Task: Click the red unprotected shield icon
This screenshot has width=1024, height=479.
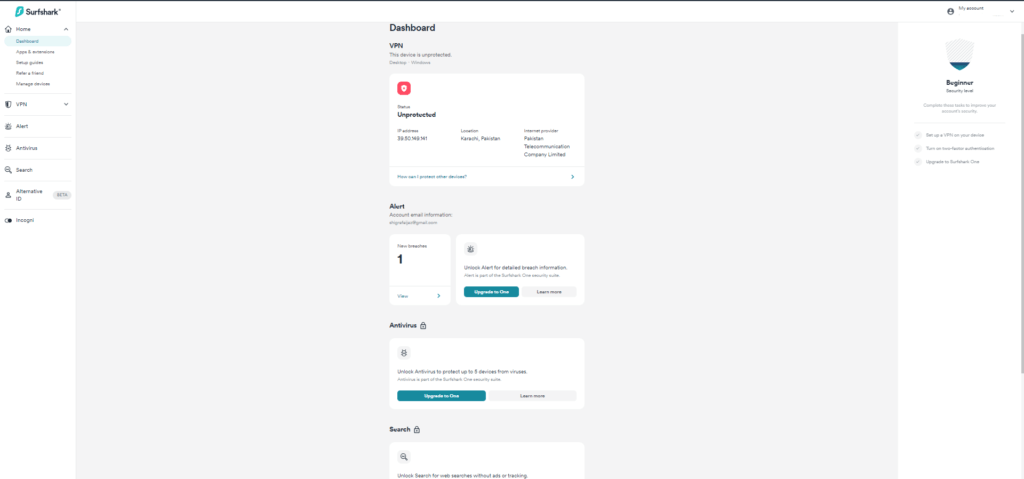Action: [404, 88]
